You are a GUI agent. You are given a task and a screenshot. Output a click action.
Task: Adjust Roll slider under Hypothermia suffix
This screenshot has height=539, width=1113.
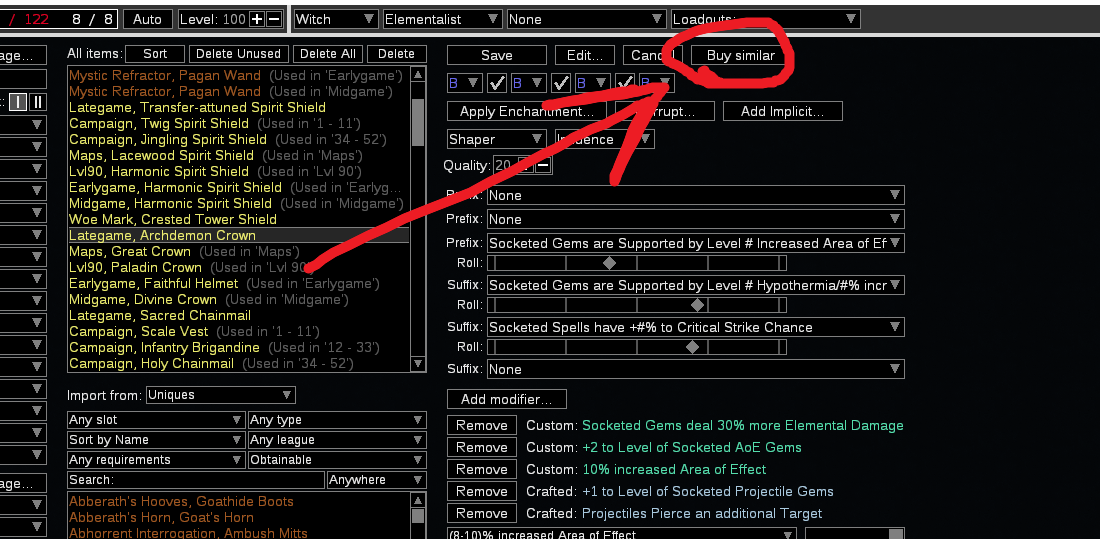click(x=637, y=305)
